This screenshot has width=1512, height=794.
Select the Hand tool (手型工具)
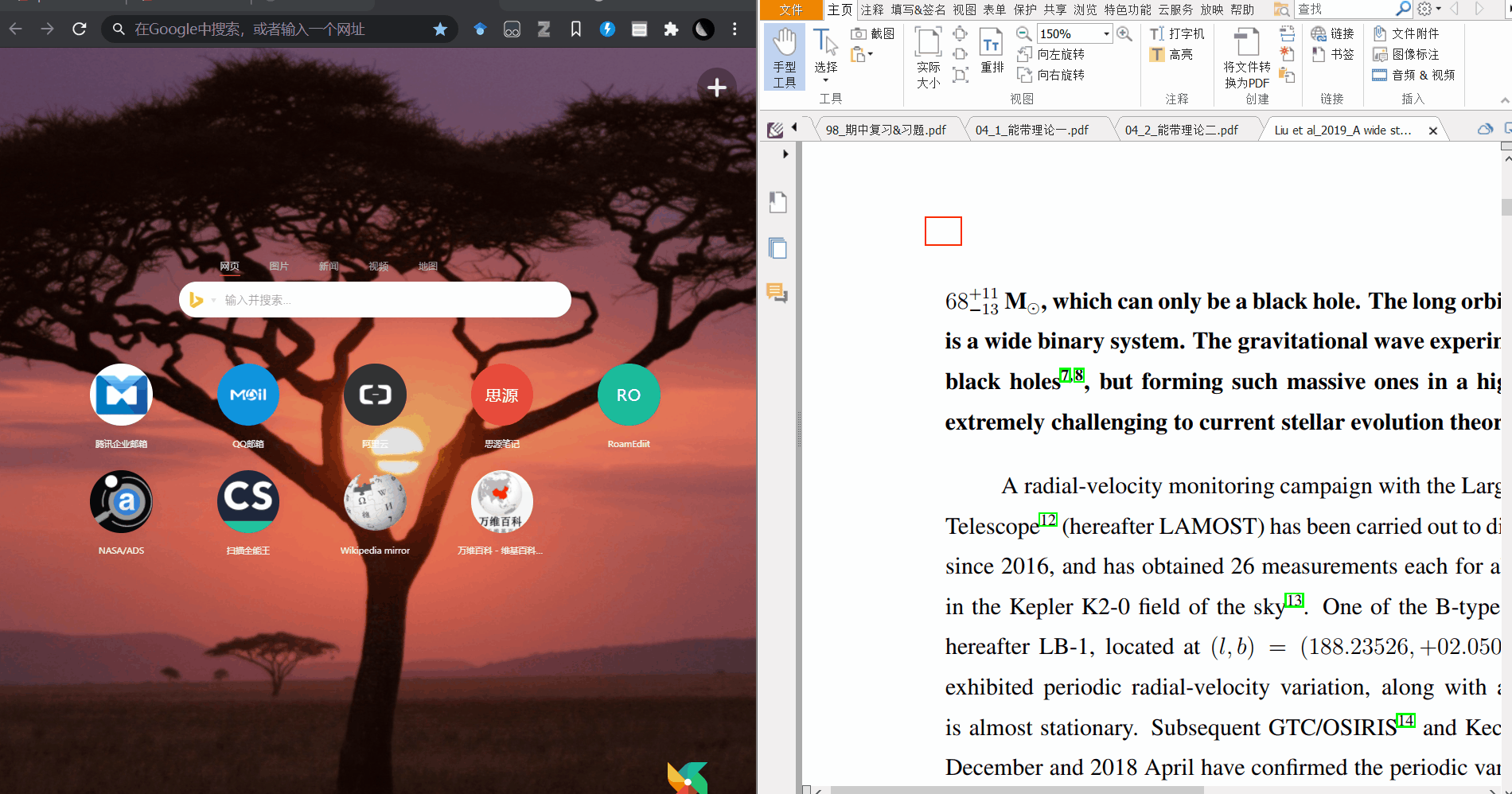784,56
